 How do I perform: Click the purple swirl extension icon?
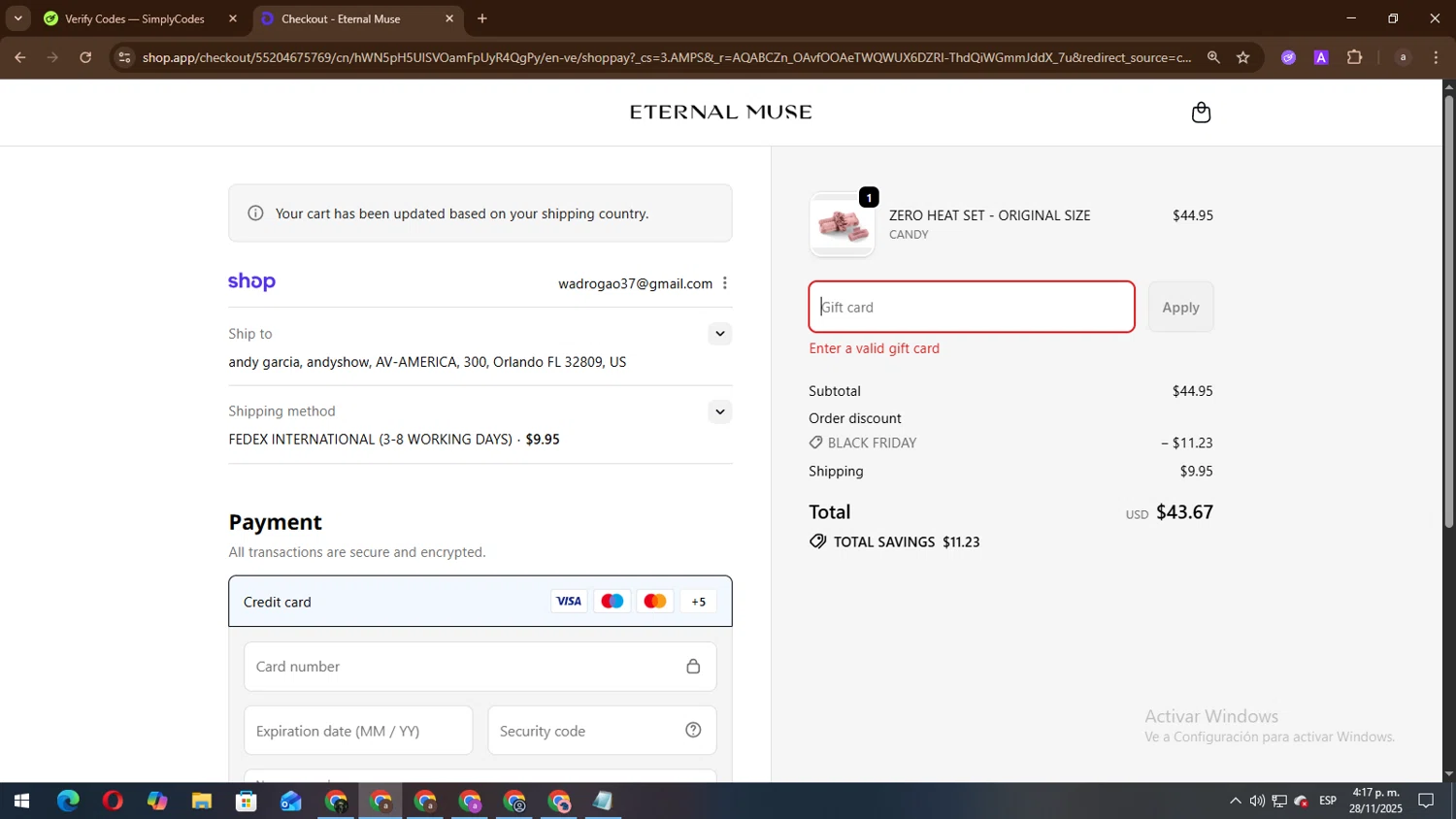(1289, 57)
